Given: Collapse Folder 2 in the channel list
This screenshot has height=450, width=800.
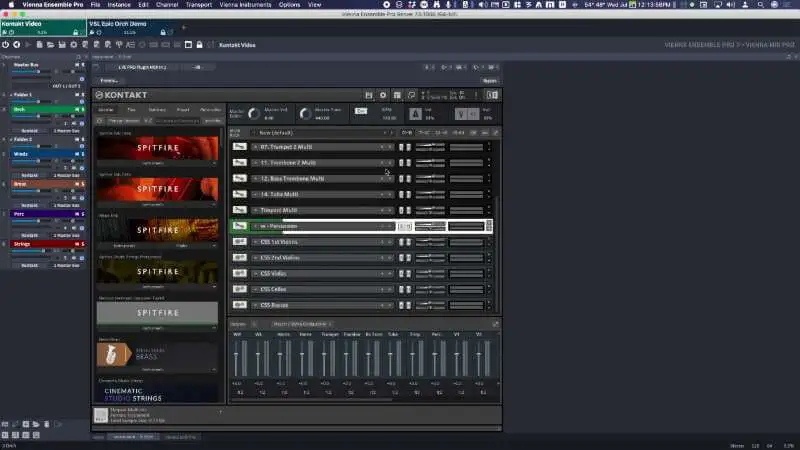Looking at the screenshot, I should [11, 139].
